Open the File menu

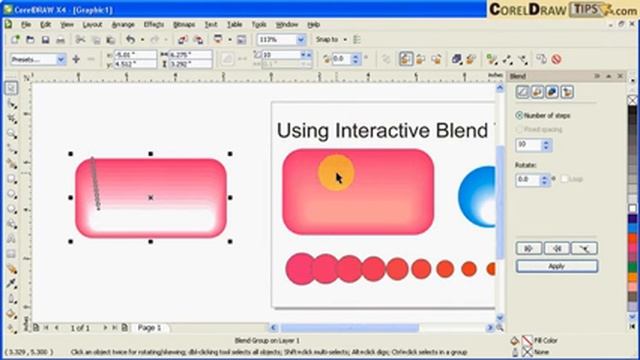(x=26, y=24)
